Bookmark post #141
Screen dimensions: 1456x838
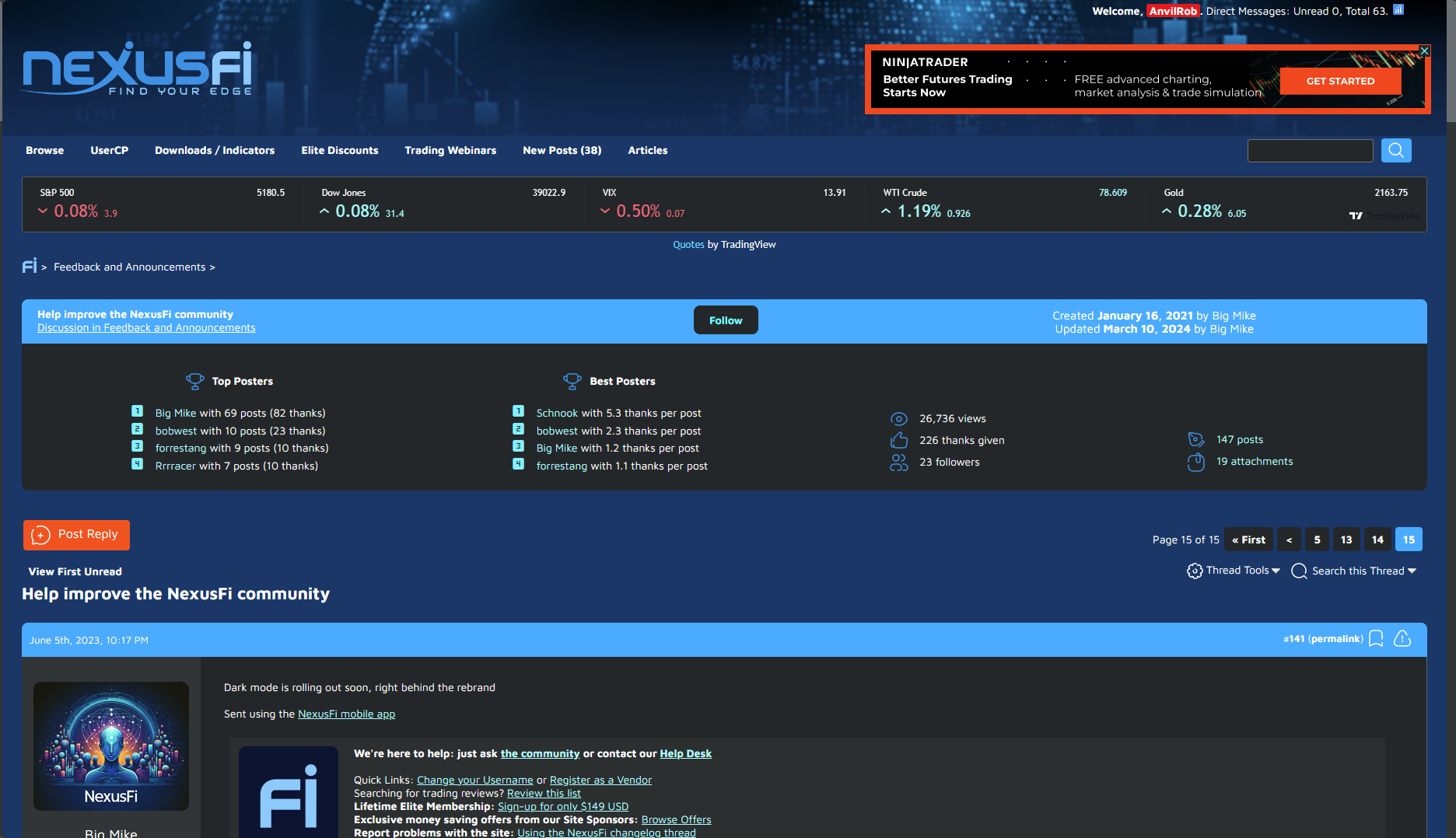click(1376, 638)
